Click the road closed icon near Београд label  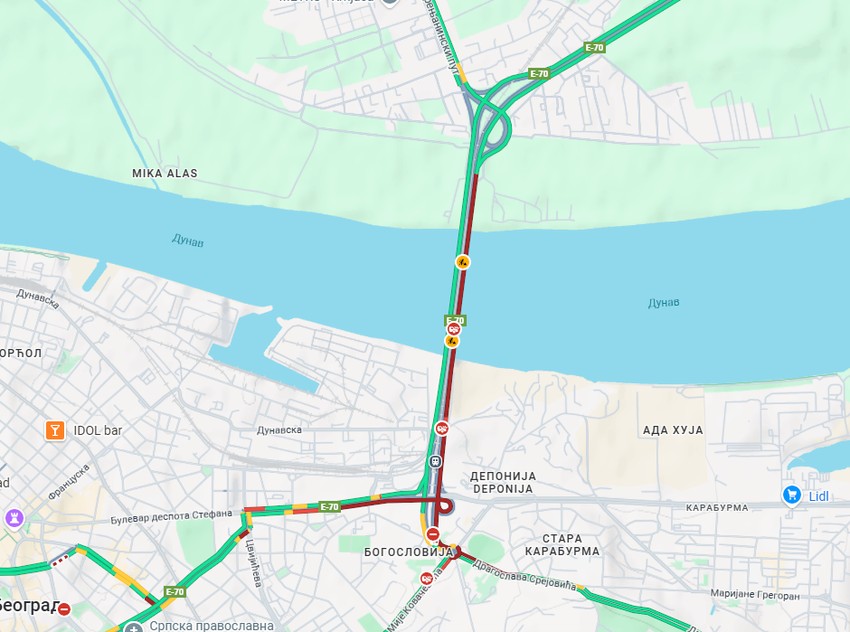click(64, 609)
